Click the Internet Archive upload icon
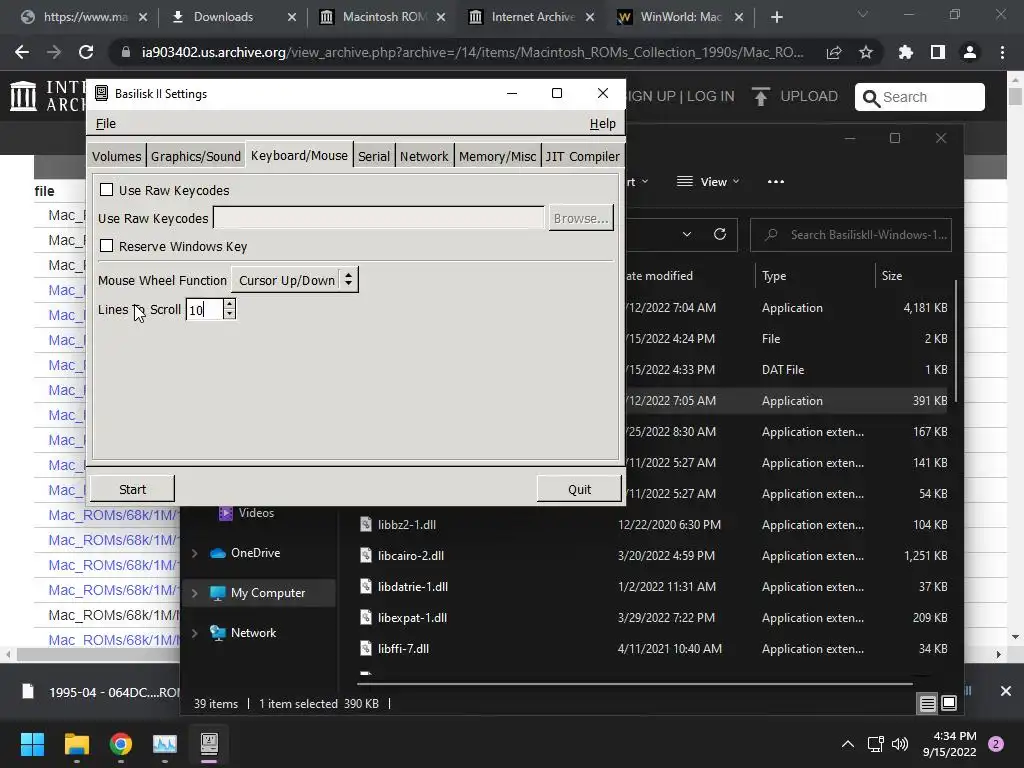1024x768 pixels. (760, 97)
